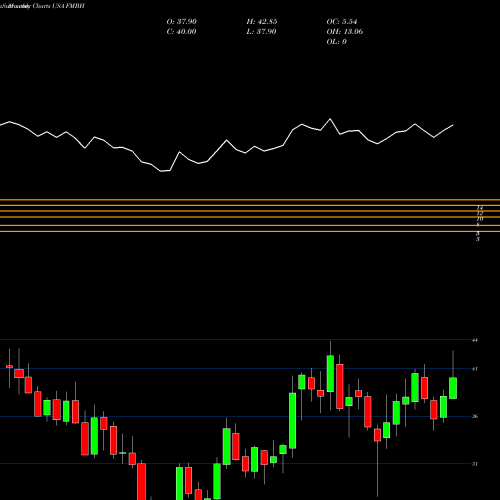Viewport: 500px width, 500px height.
Task: Select the high price text "H: 42.85"
Action: 262,22
